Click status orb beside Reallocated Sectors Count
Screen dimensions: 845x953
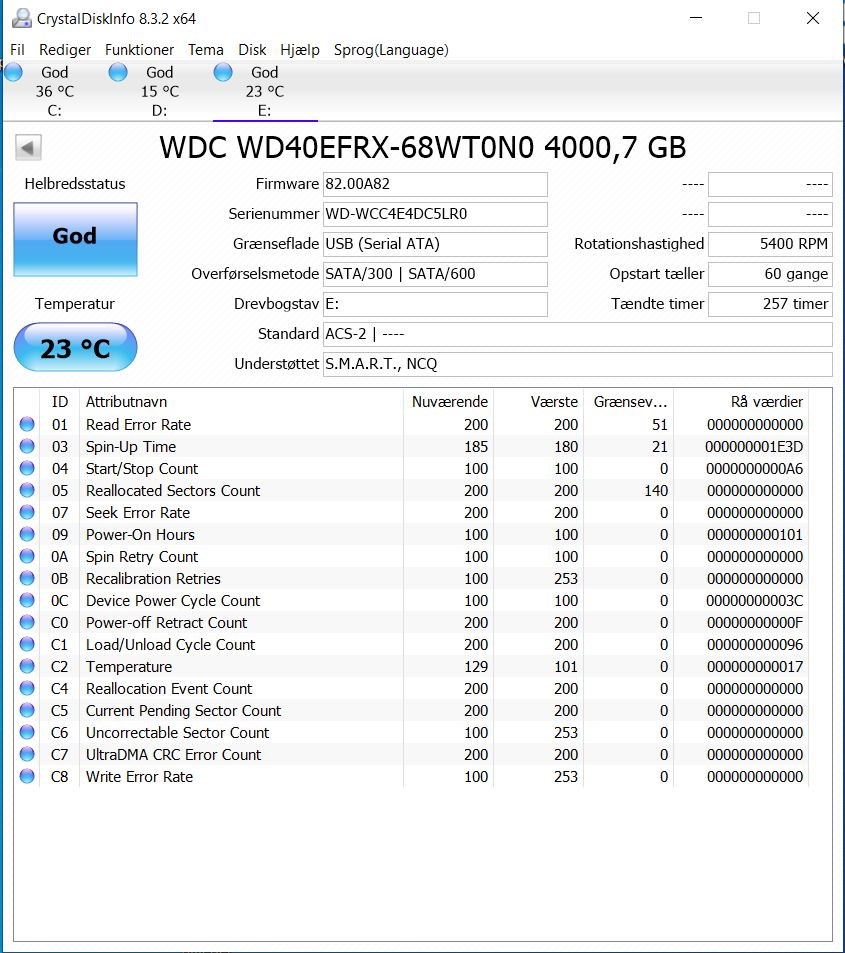pyautogui.click(x=27, y=490)
